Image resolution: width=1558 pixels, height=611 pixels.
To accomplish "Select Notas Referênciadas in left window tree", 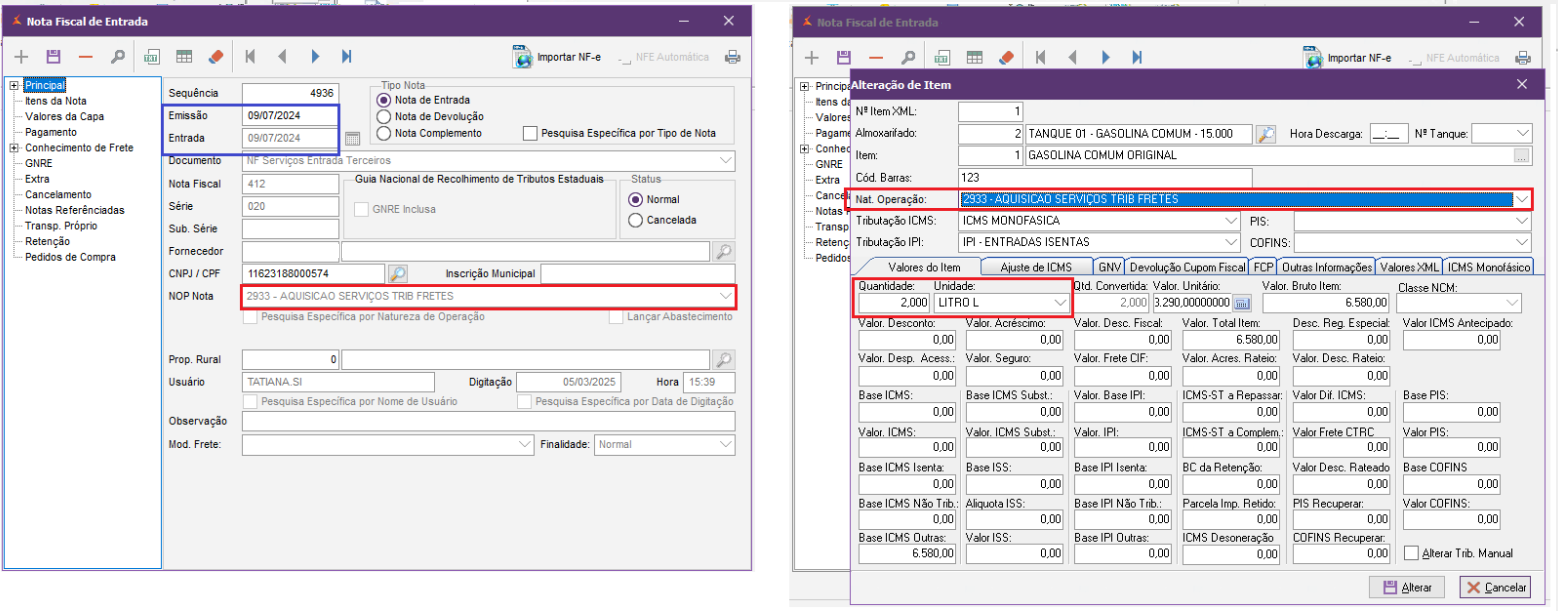I will (75, 210).
